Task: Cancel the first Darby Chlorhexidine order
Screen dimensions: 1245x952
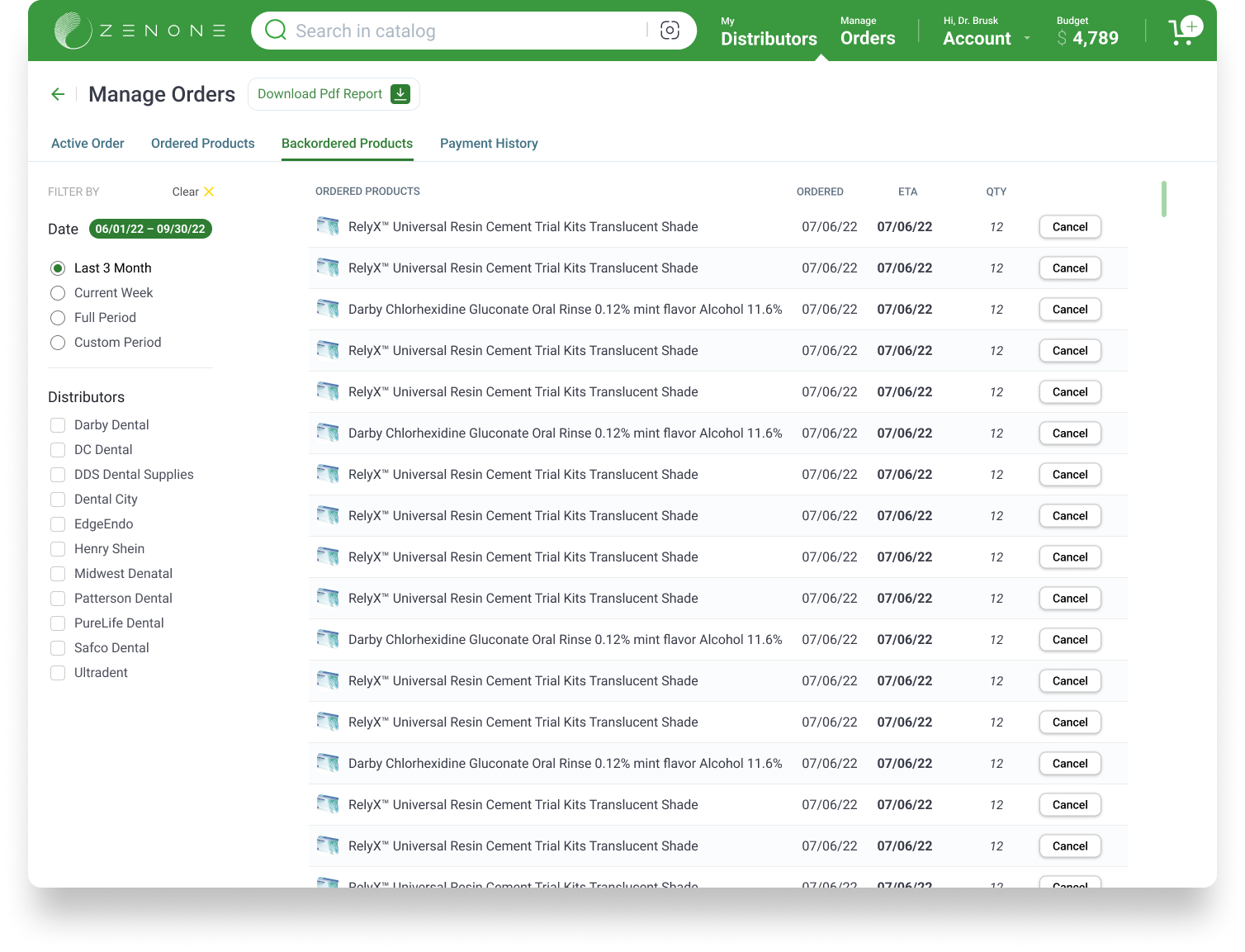Action: pos(1070,310)
